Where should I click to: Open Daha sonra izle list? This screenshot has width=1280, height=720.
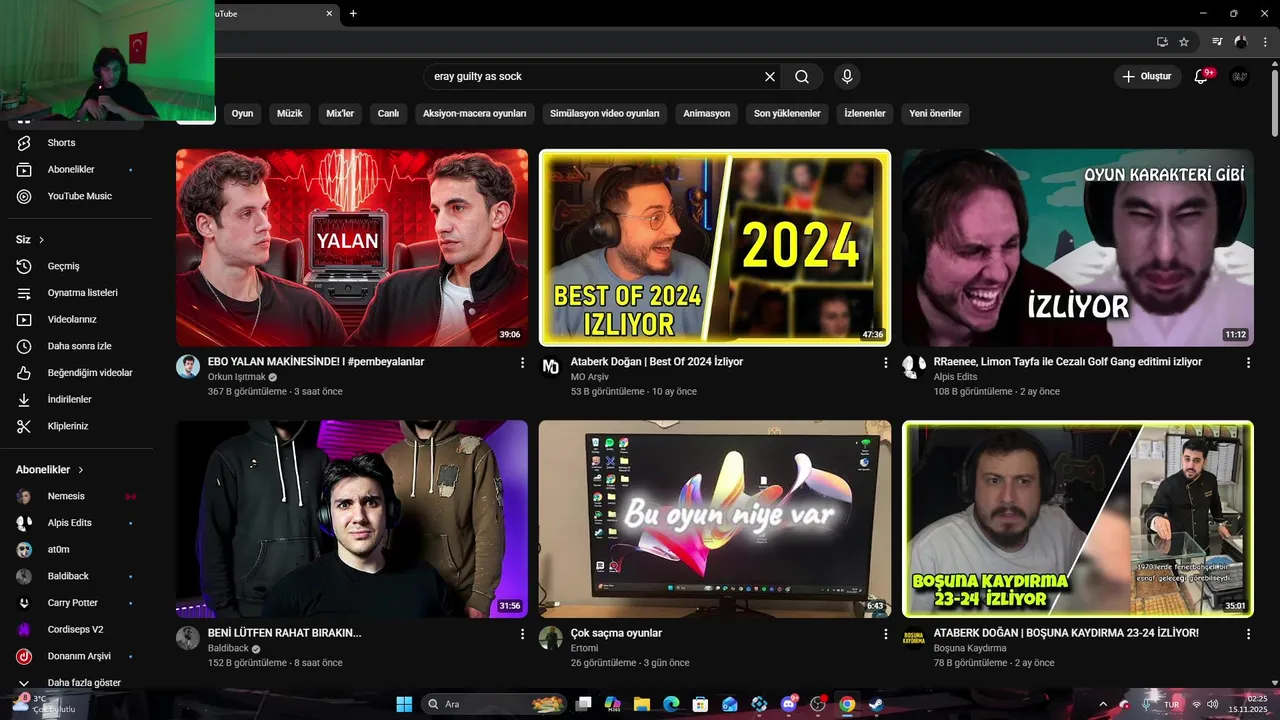[x=78, y=346]
